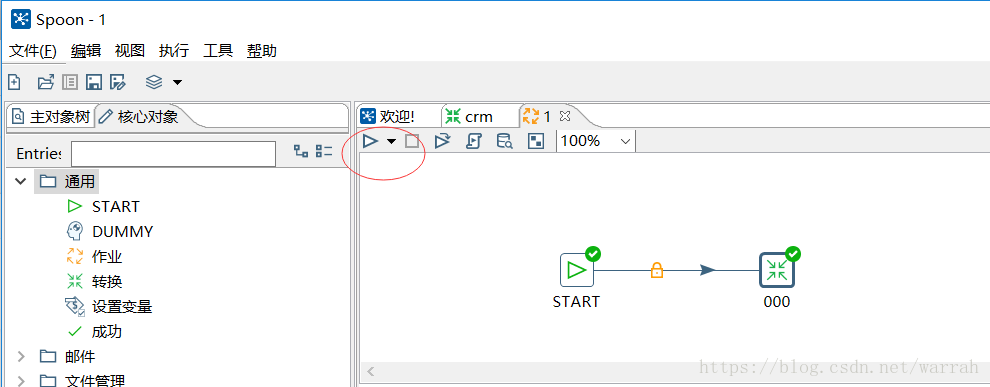Click the perspectives layers icon
Viewport: 990px width, 387px height.
154,82
